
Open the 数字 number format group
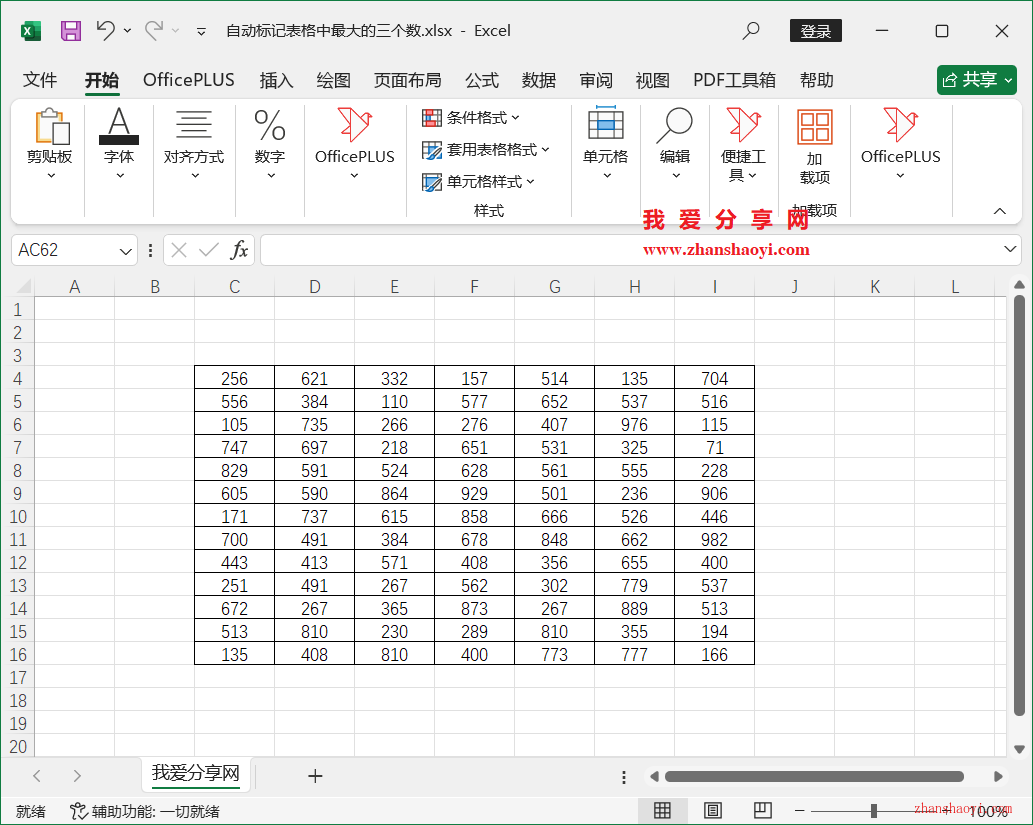[269, 144]
